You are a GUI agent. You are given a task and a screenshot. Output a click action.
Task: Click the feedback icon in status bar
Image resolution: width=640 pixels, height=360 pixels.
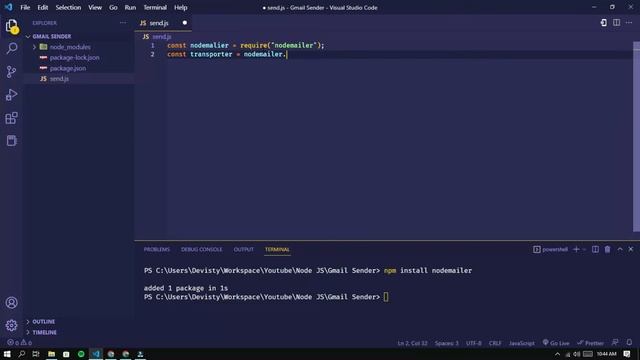click(615, 342)
